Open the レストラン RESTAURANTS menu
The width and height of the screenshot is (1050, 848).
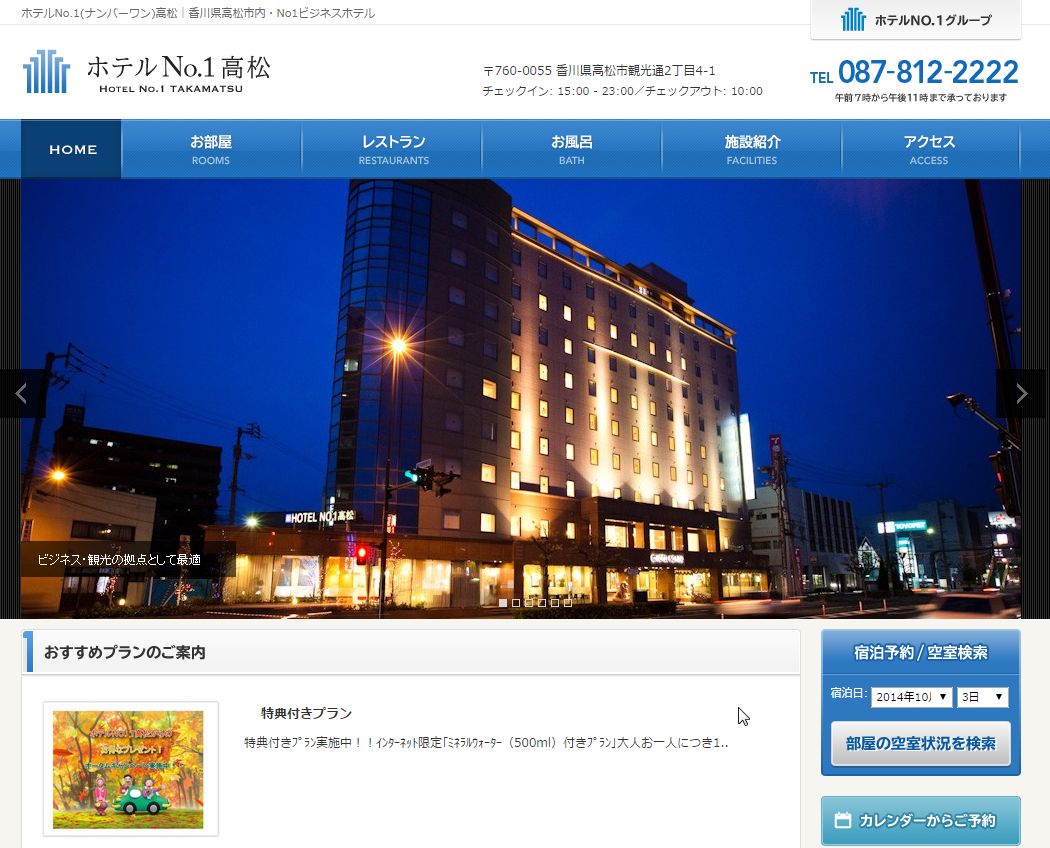pyautogui.click(x=393, y=149)
